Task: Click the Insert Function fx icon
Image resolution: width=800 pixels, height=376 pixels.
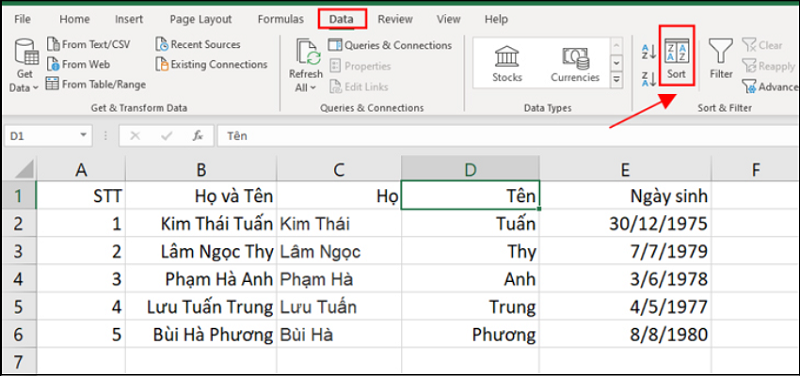Action: click(198, 136)
